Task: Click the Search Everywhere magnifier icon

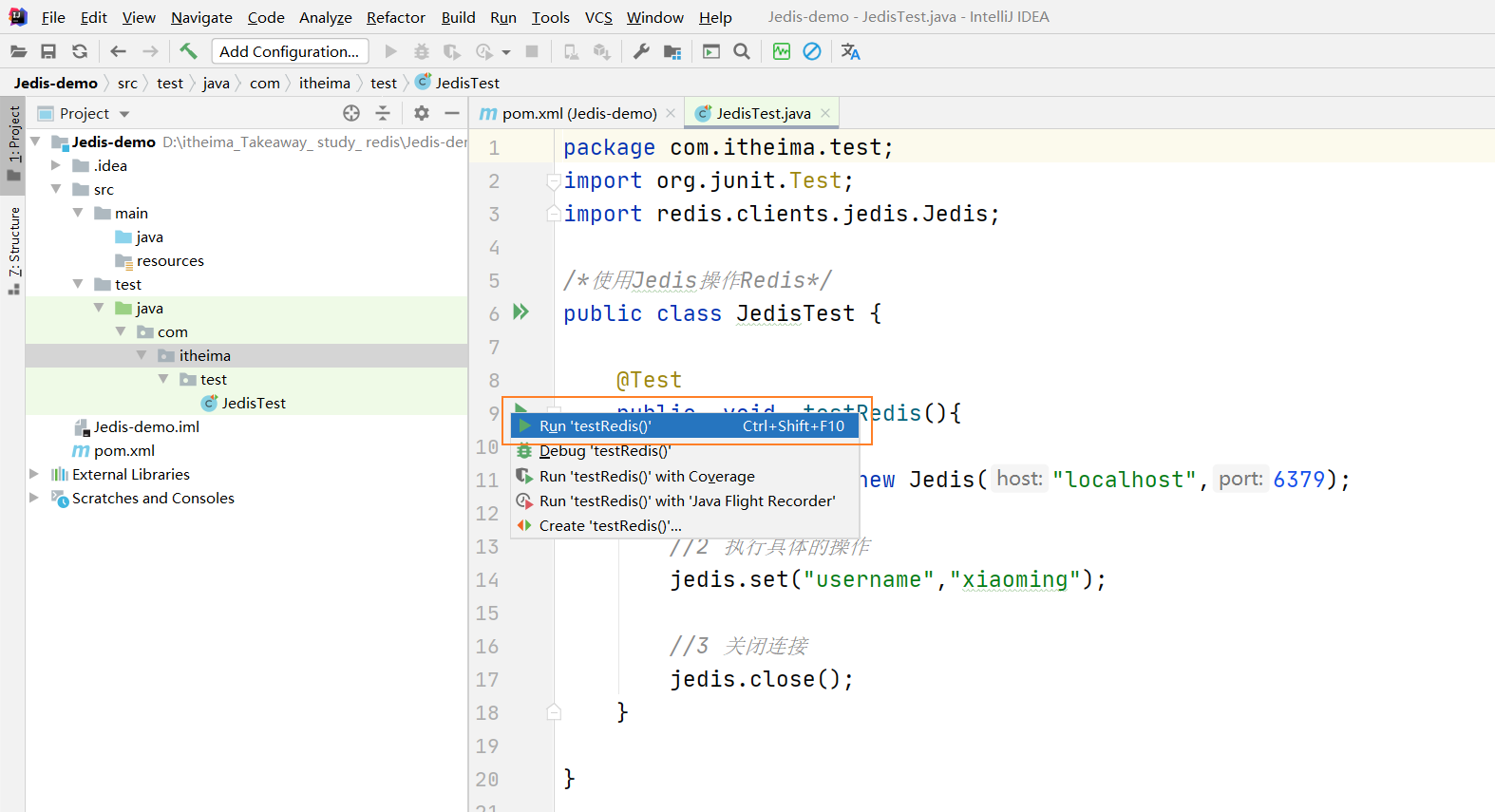Action: (x=742, y=51)
